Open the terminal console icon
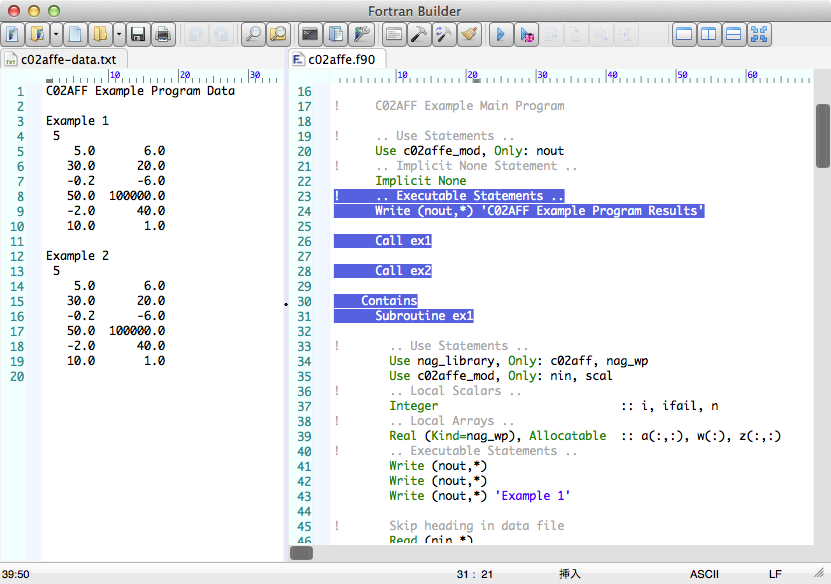831x584 pixels. (310, 35)
